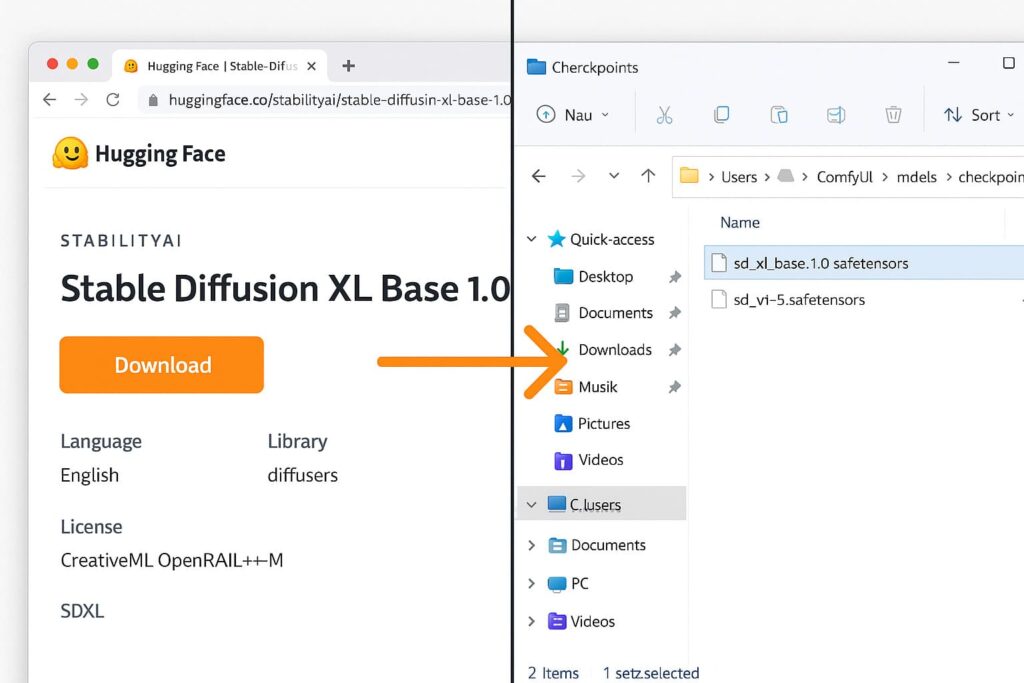
Task: Go back in the browser
Action: pos(50,99)
